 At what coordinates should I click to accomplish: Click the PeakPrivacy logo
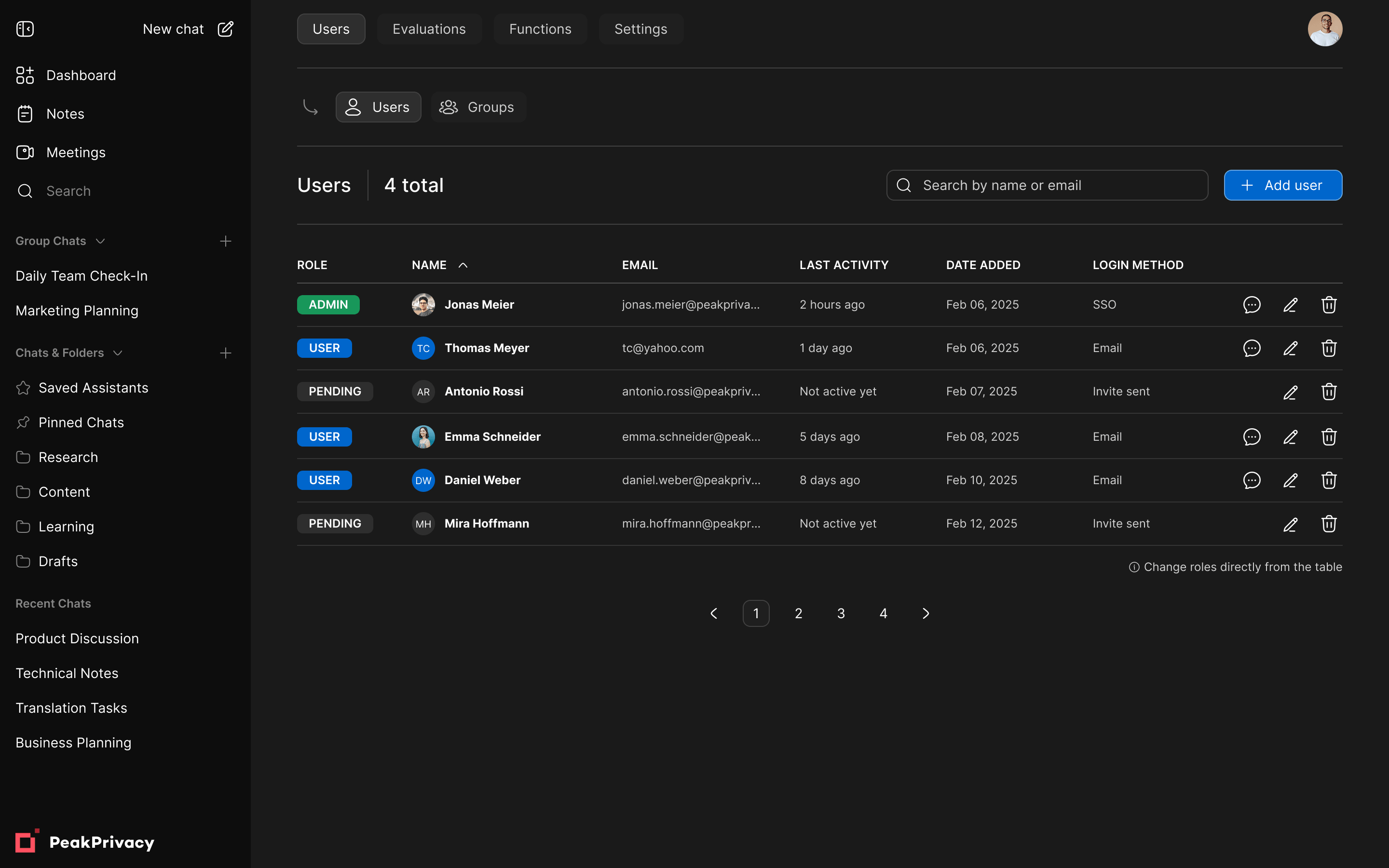85,841
